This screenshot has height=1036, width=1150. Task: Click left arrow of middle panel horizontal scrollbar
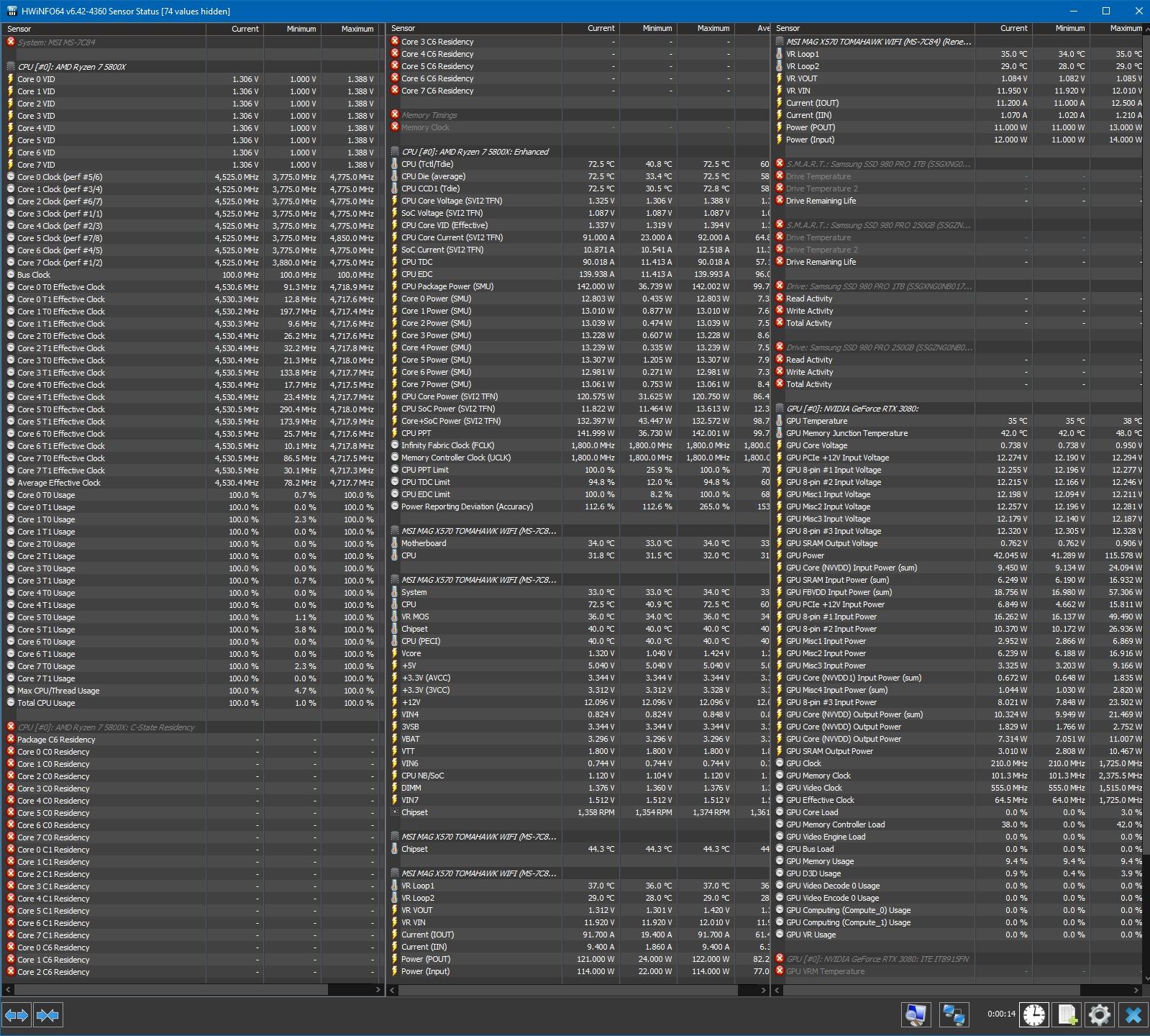point(393,990)
